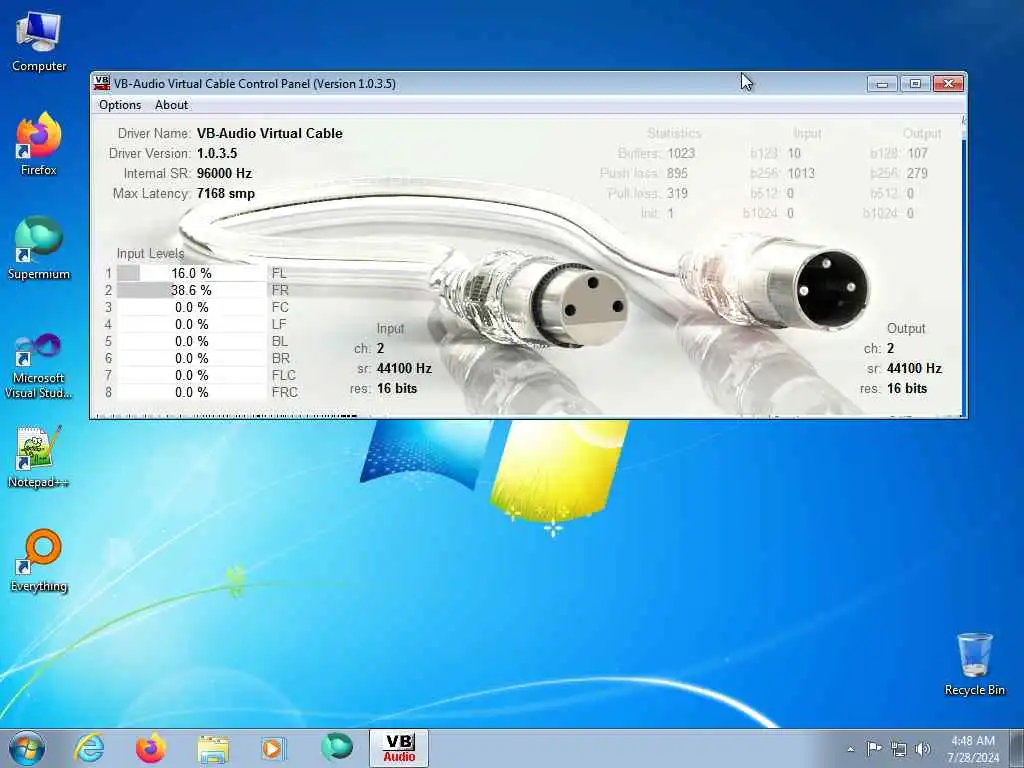
Task: Click the FR channel level bar 38.6 %
Action: click(191, 290)
